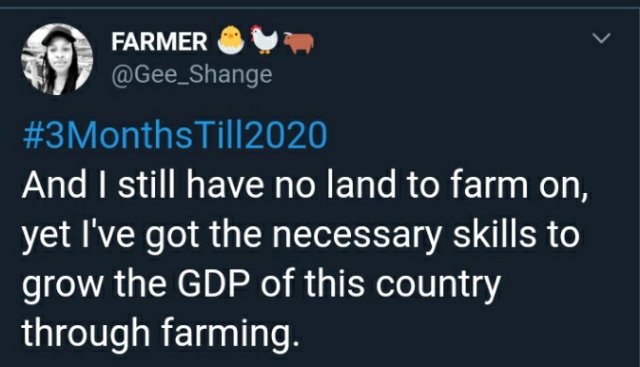
Task: Open the FARMER display name profile
Action: (159, 42)
